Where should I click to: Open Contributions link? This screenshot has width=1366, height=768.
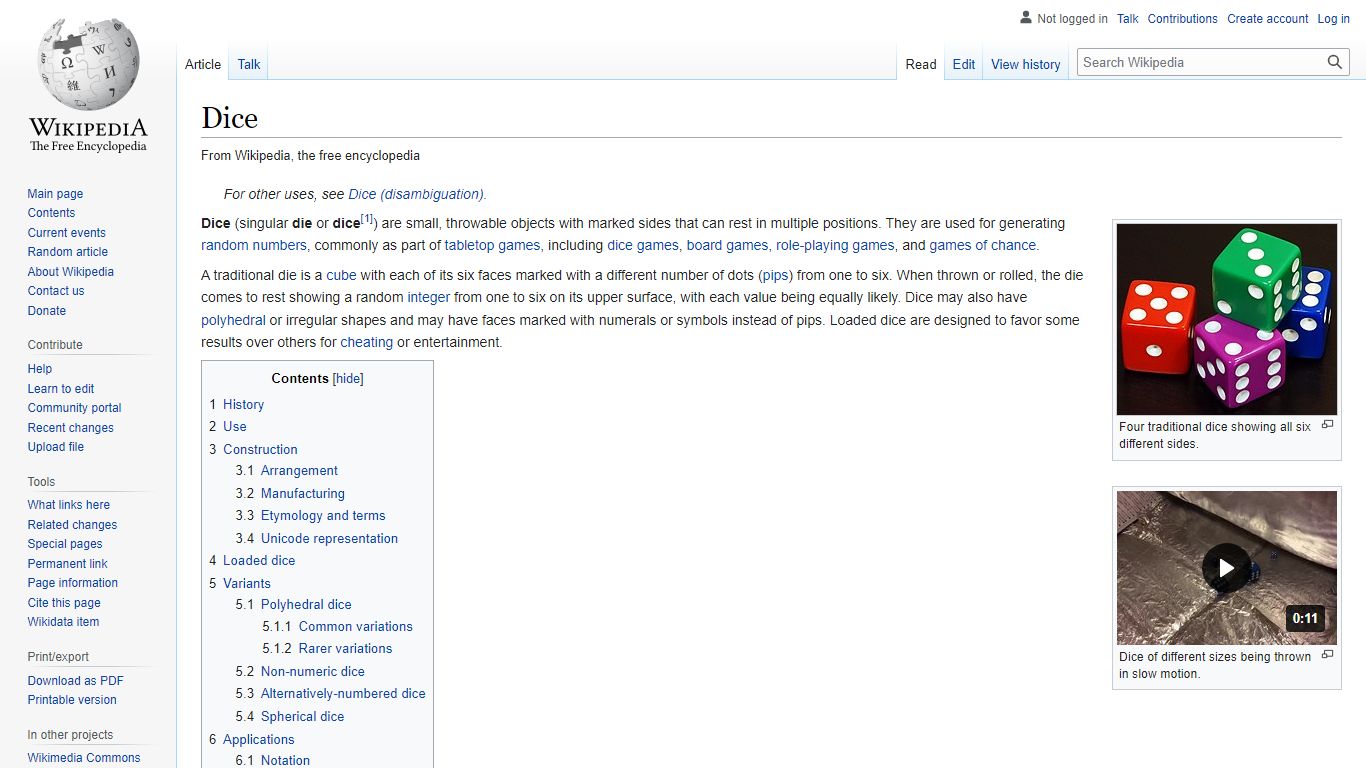click(1183, 19)
